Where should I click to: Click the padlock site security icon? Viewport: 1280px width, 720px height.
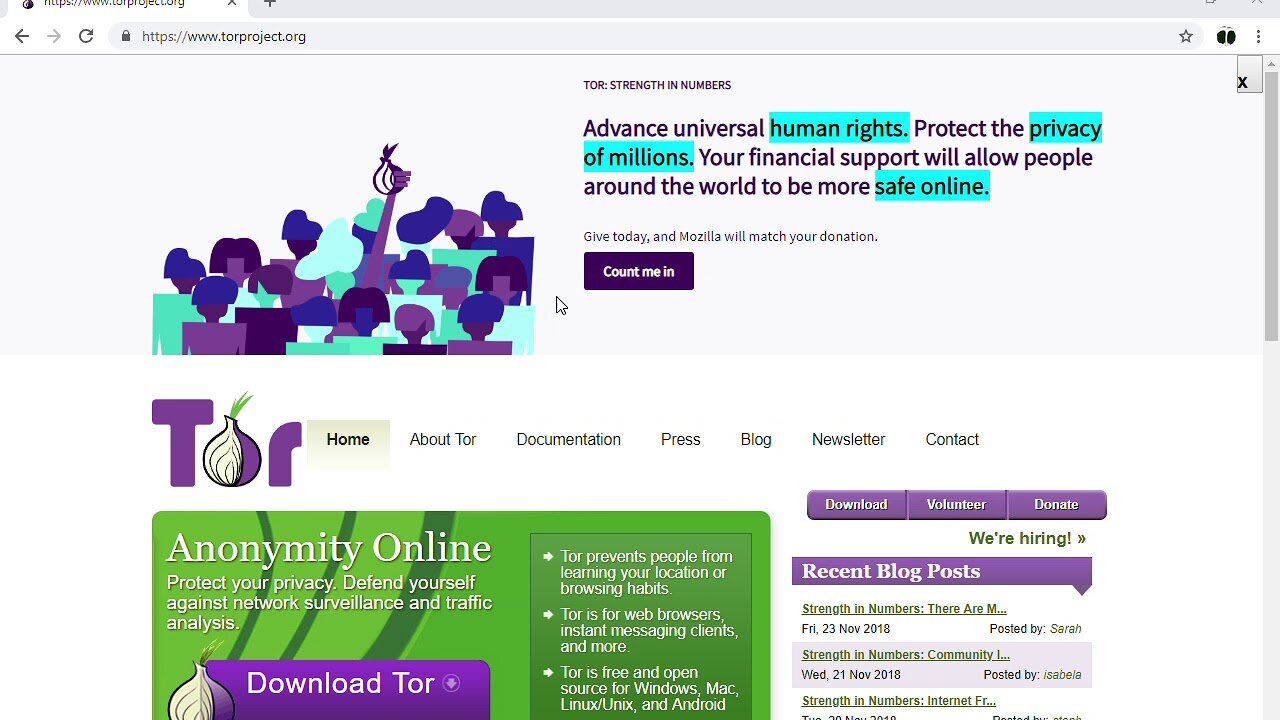tap(125, 36)
